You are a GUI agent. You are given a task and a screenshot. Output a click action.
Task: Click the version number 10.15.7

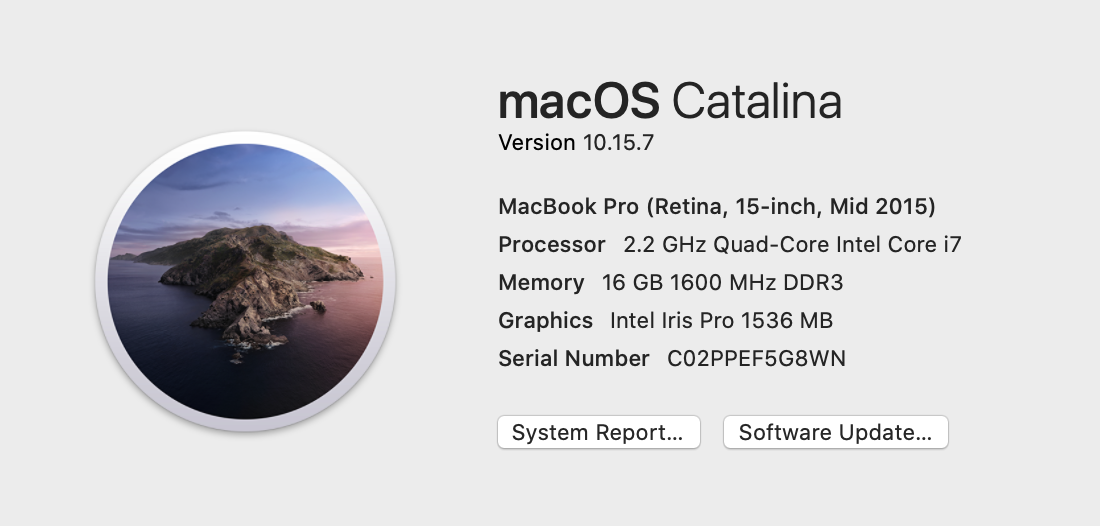[x=617, y=143]
